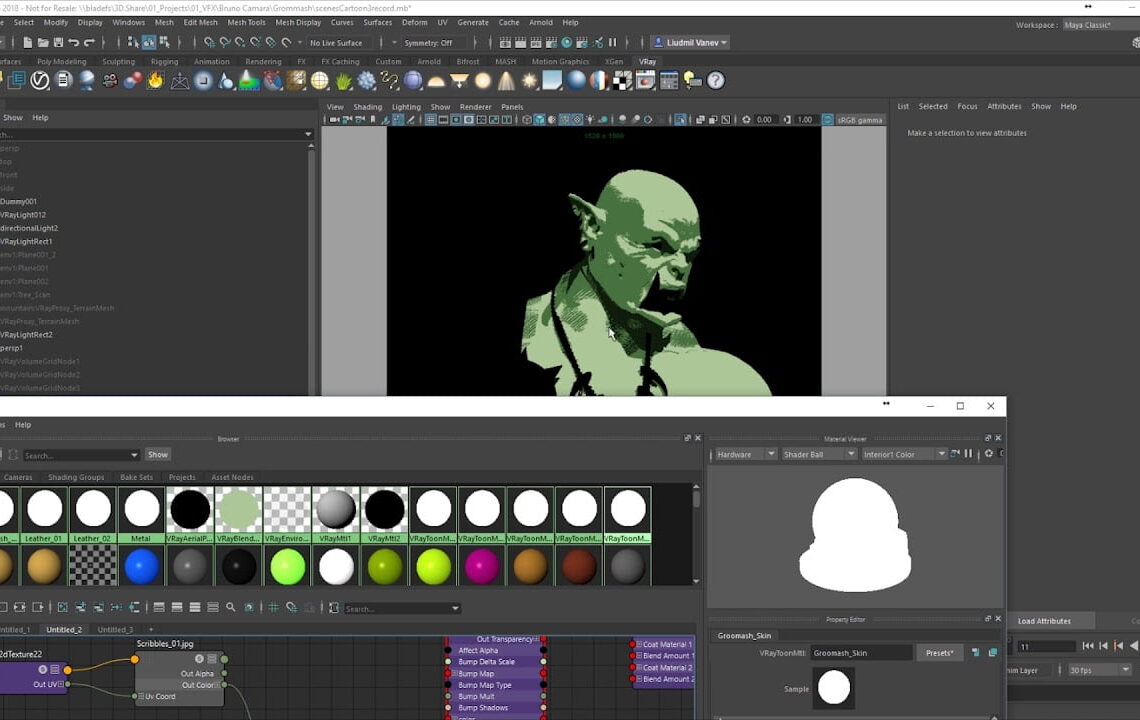Click the white Sample swatch for Groomash_Skin
Image resolution: width=1140 pixels, height=720 pixels.
833,687
